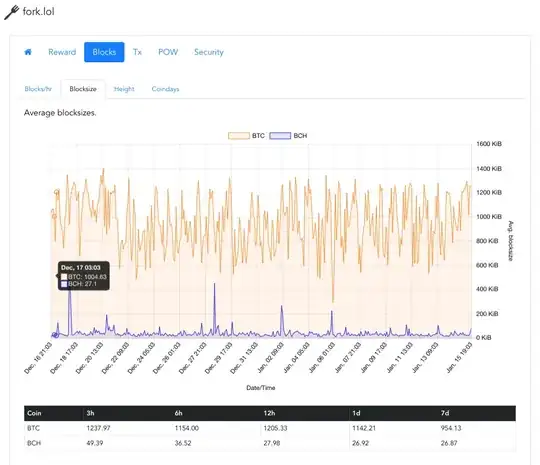Click the Dec, 17 03:03 tooltip header
This screenshot has width=540, height=465.
click(x=81, y=268)
